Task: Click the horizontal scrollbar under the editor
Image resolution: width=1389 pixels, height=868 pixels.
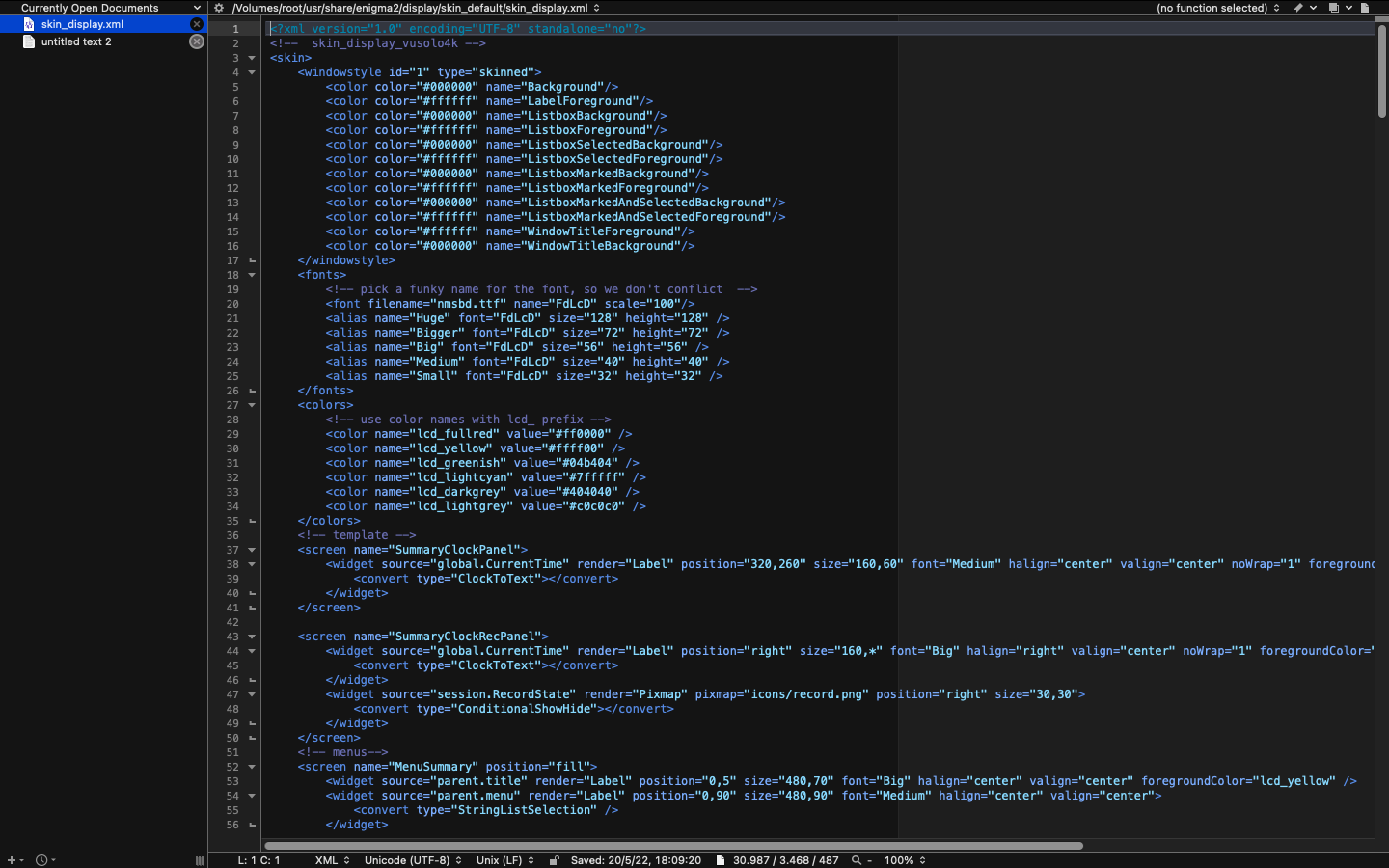Action: (x=673, y=846)
